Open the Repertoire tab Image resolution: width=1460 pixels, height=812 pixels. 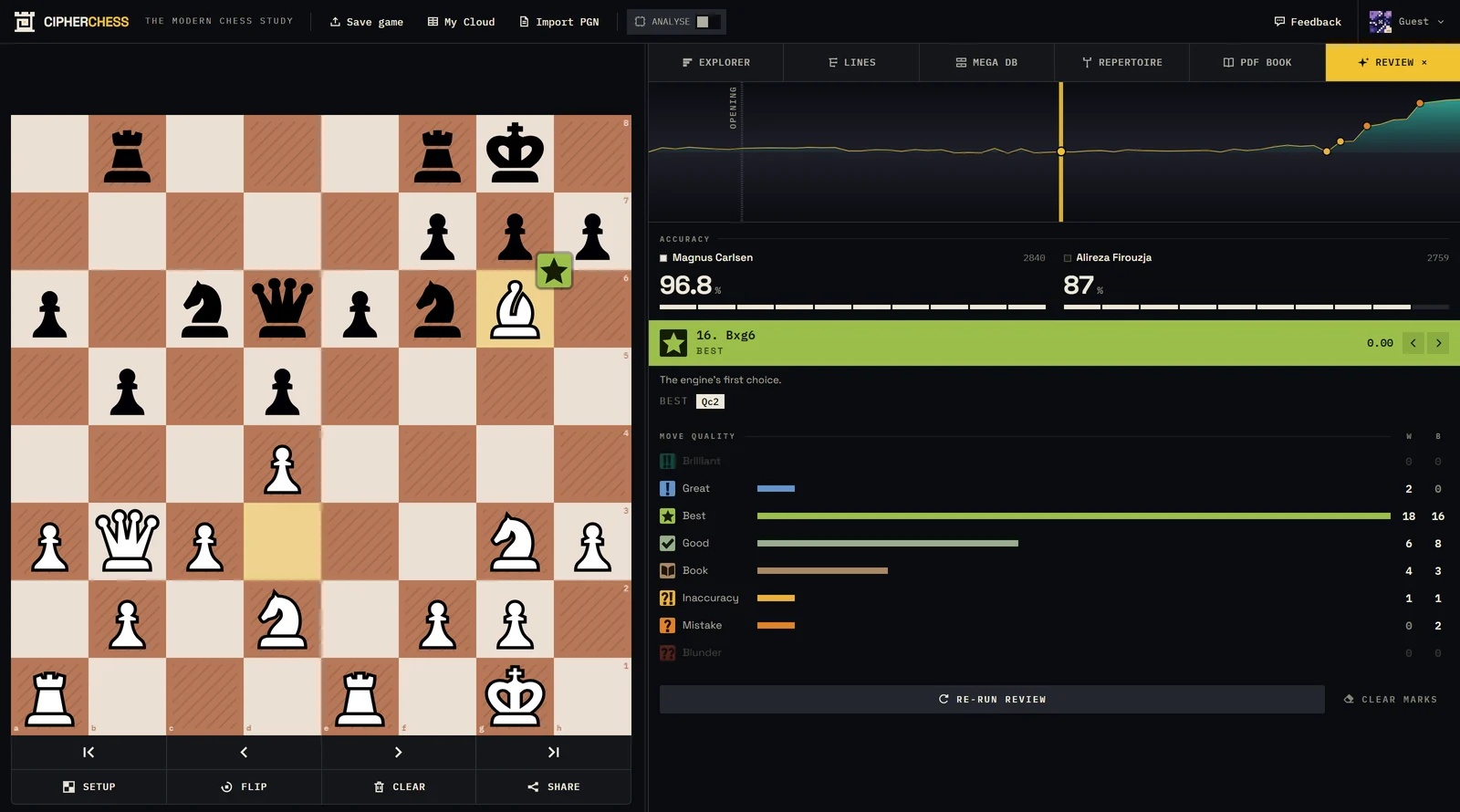tap(1121, 62)
